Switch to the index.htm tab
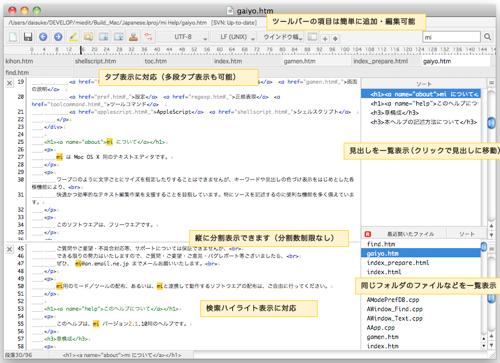 pyautogui.click(x=247, y=61)
